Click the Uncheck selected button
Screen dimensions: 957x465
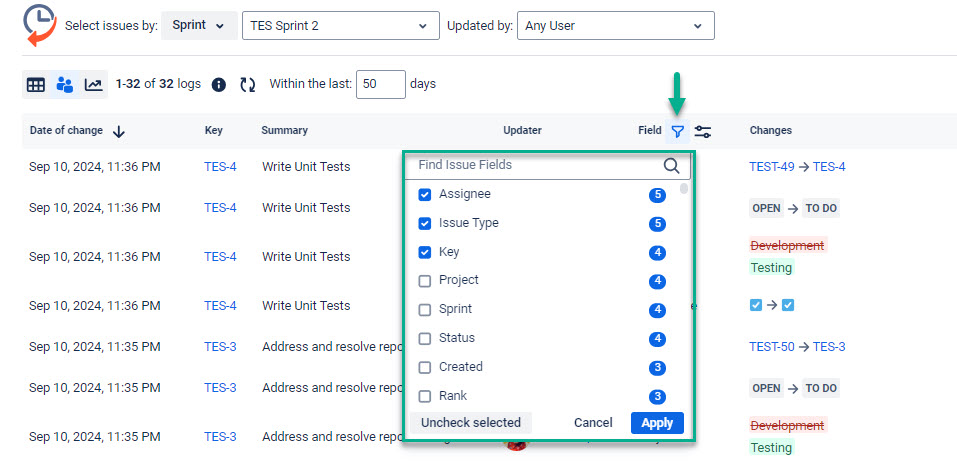[470, 423]
